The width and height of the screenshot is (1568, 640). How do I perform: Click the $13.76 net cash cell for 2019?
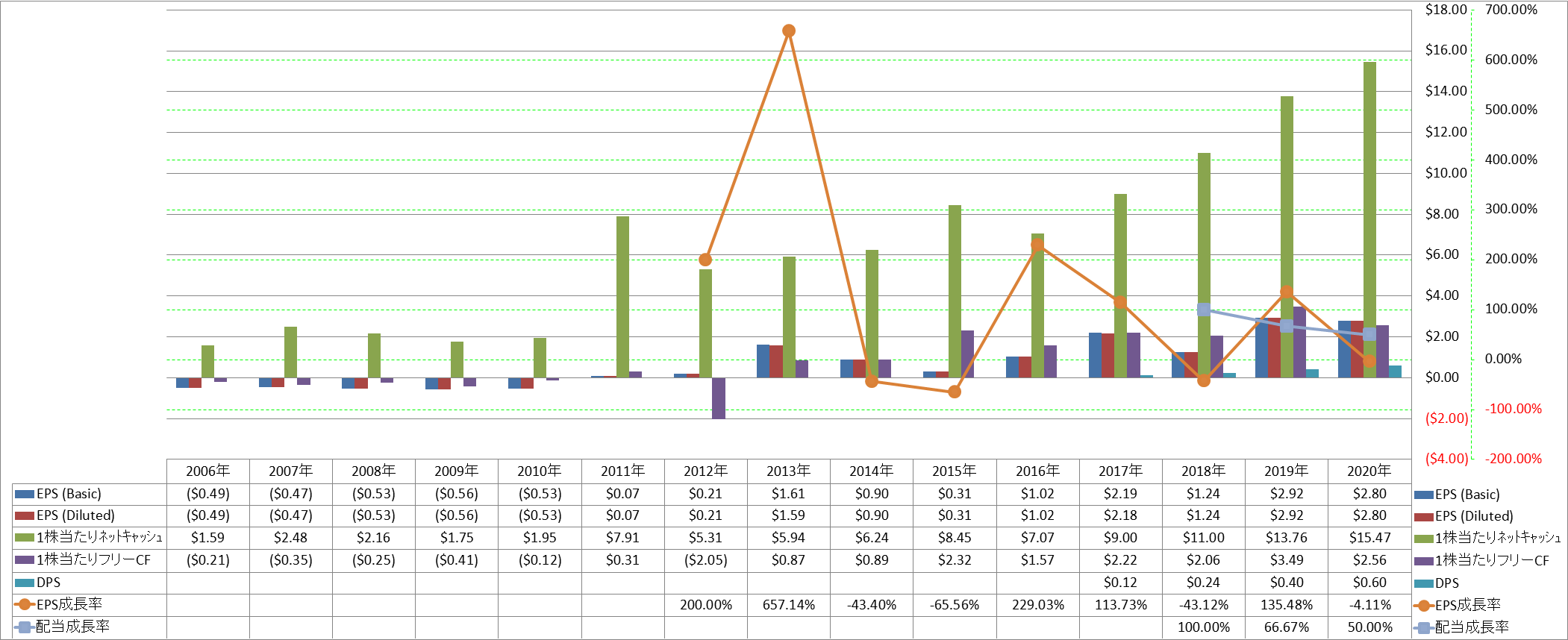[x=1287, y=538]
